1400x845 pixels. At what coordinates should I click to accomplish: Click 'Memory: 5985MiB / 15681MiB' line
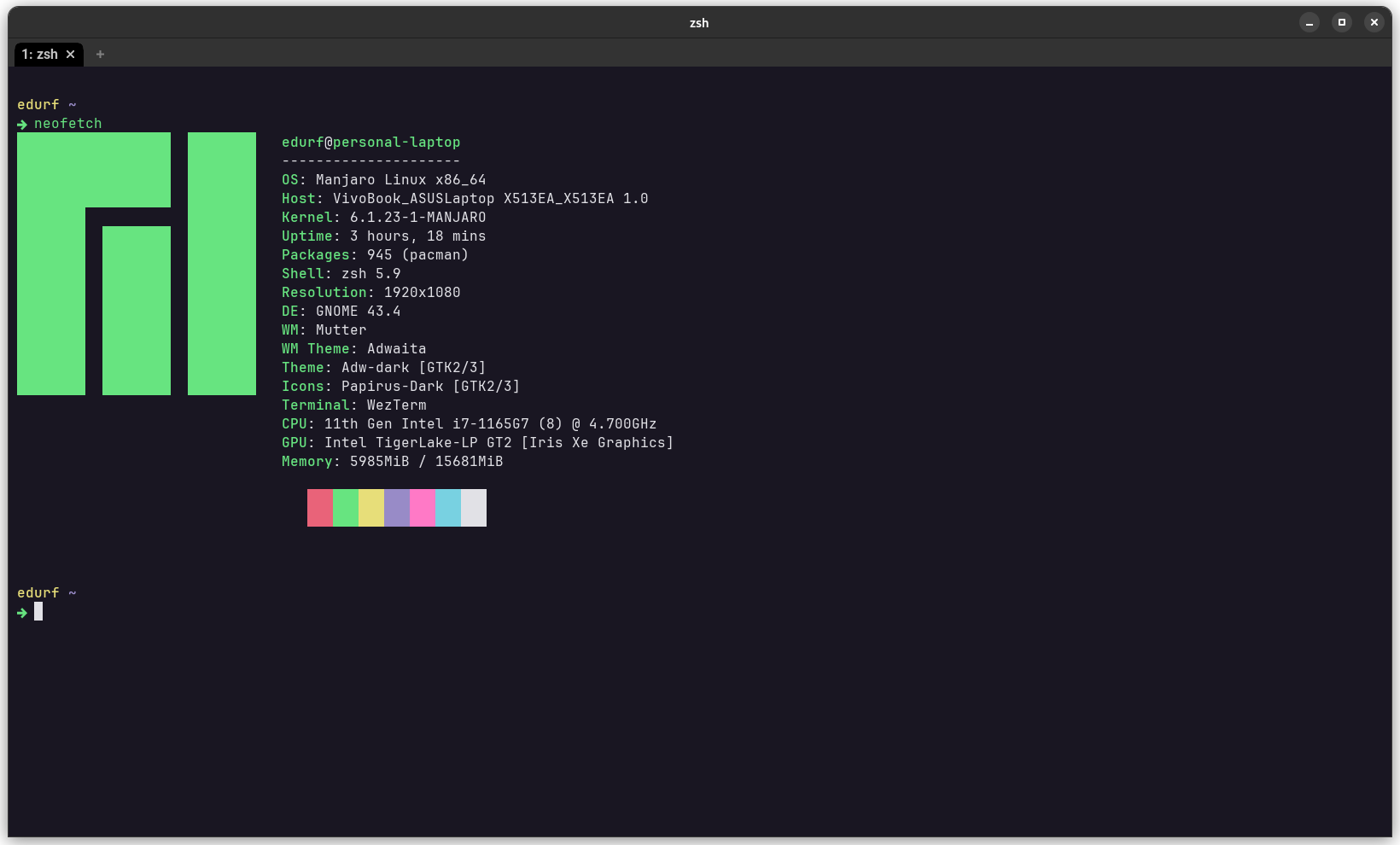pyautogui.click(x=393, y=462)
